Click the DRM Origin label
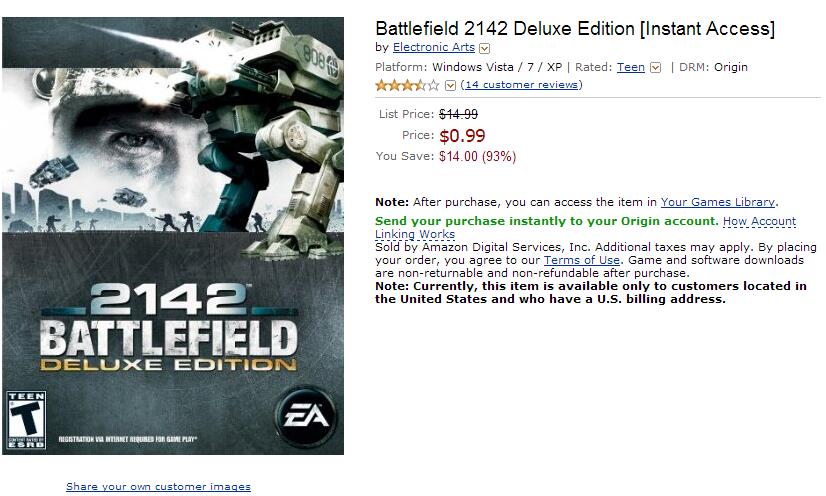 (713, 67)
